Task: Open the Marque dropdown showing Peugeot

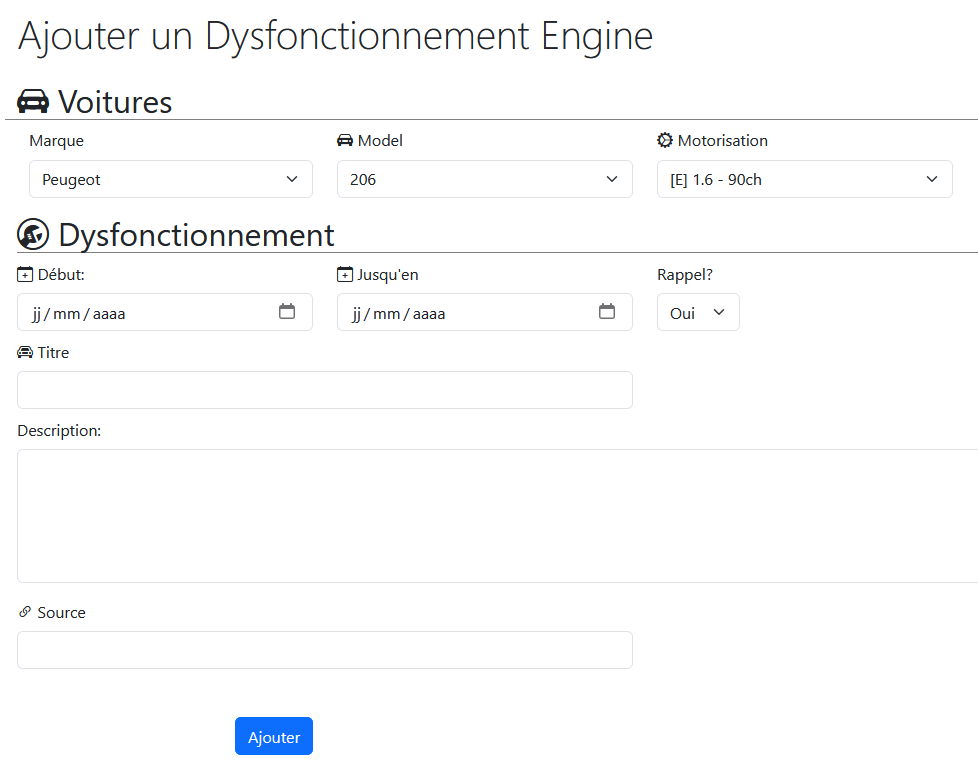Action: [170, 179]
